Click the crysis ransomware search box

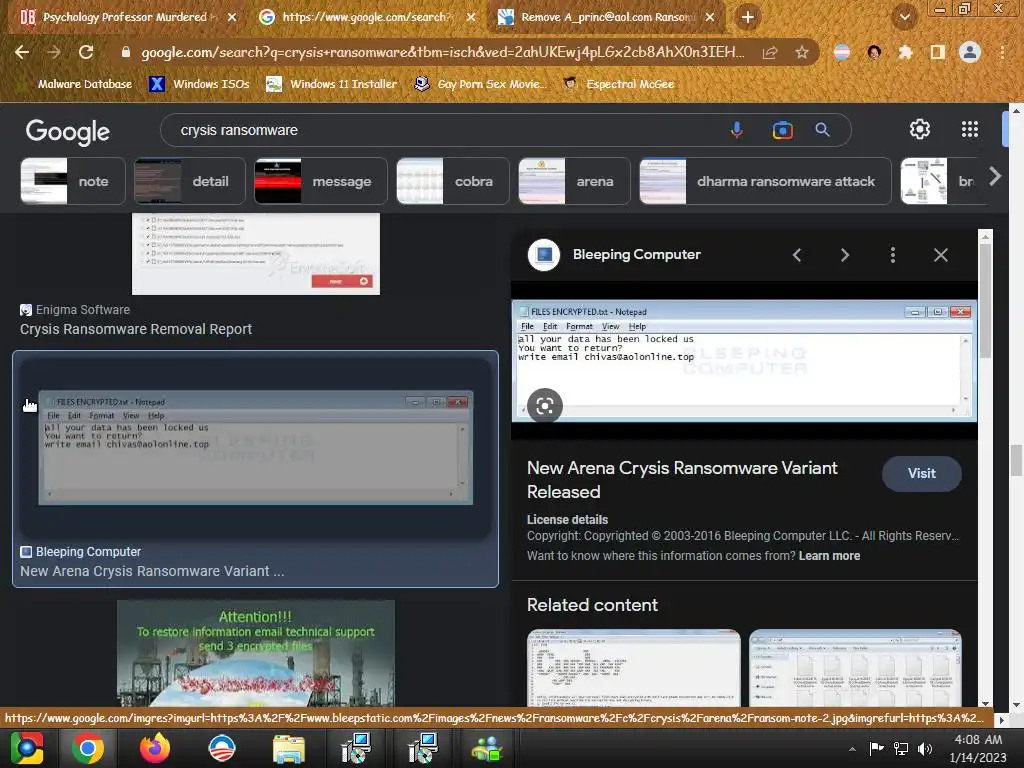tap(444, 130)
